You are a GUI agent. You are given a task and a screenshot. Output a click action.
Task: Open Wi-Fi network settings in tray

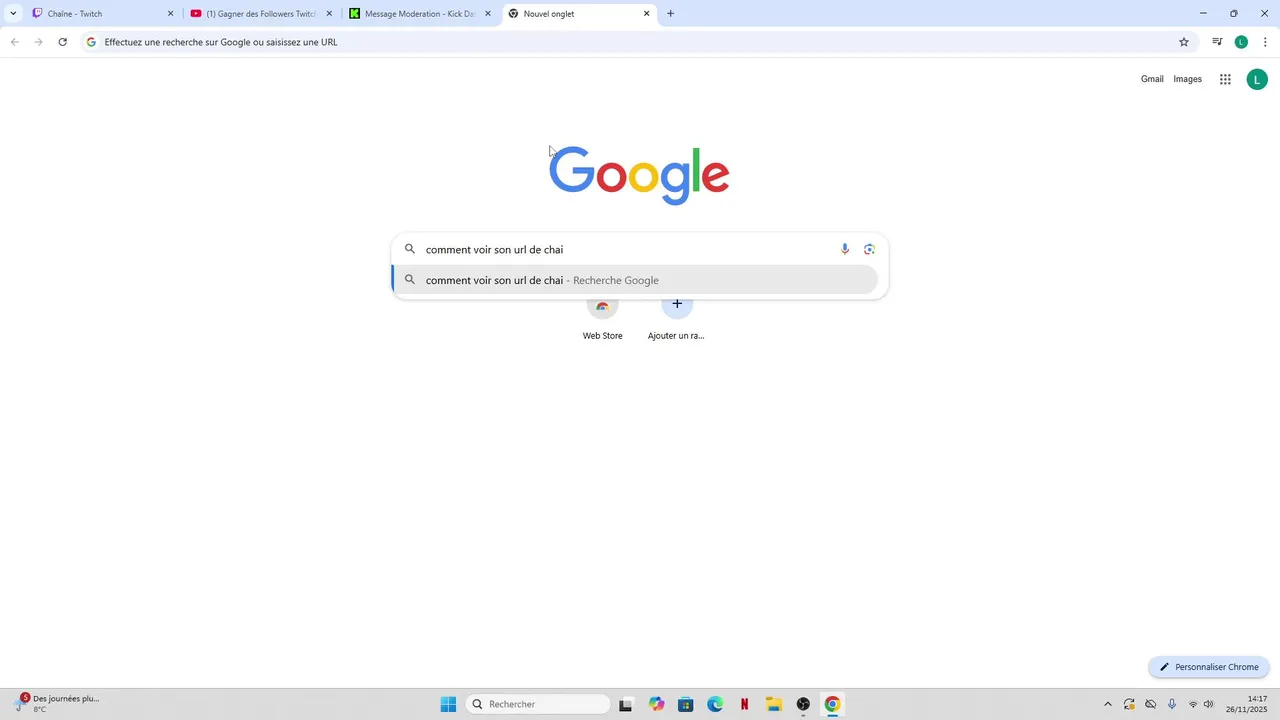(x=1193, y=704)
